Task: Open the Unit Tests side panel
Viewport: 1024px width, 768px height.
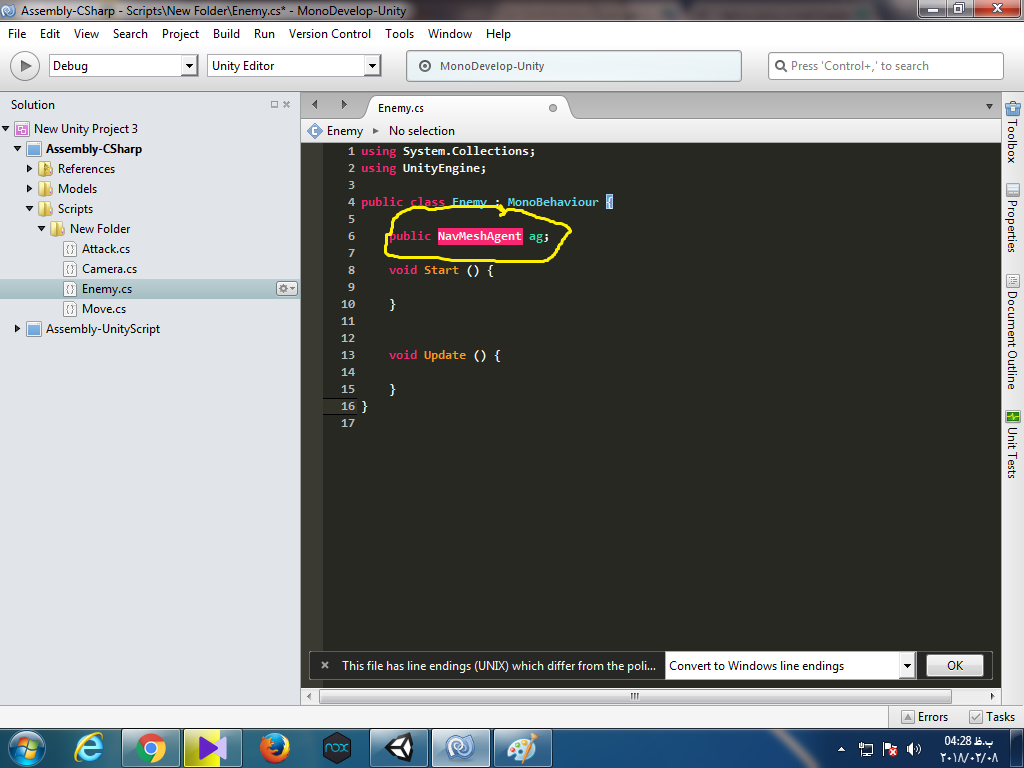Action: click(x=1012, y=444)
